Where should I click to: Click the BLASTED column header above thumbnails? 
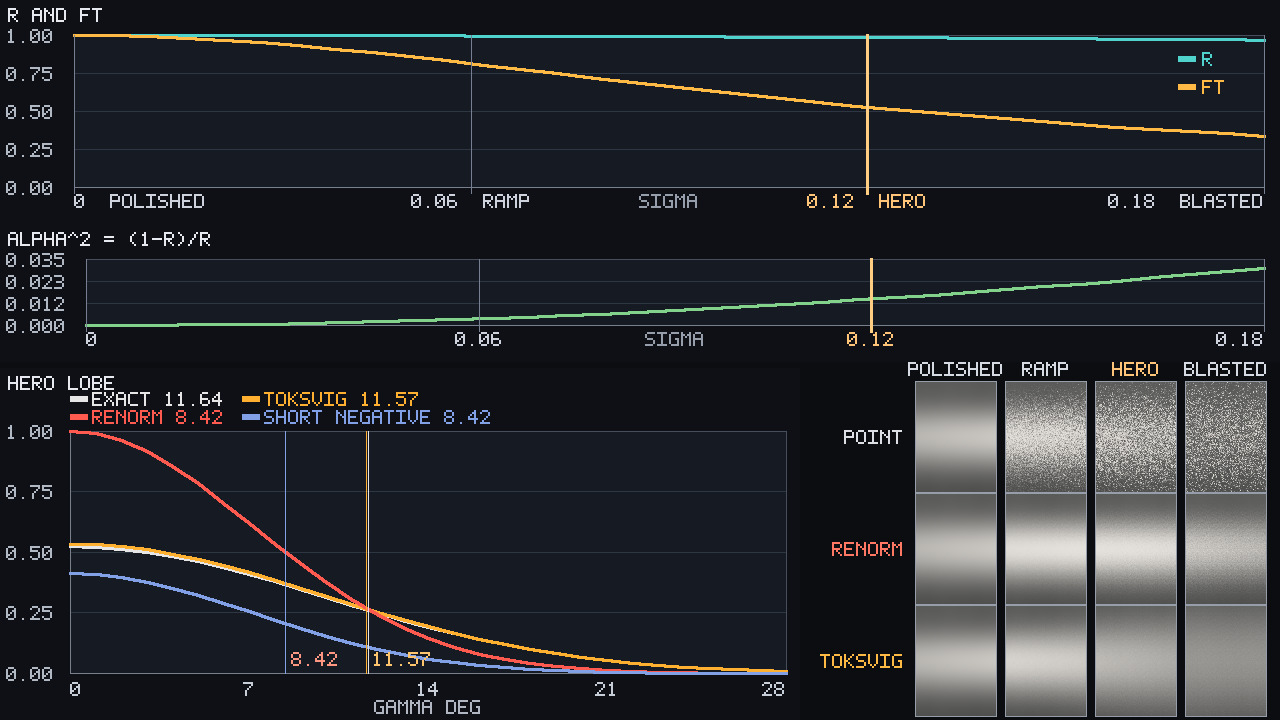coord(1225,369)
